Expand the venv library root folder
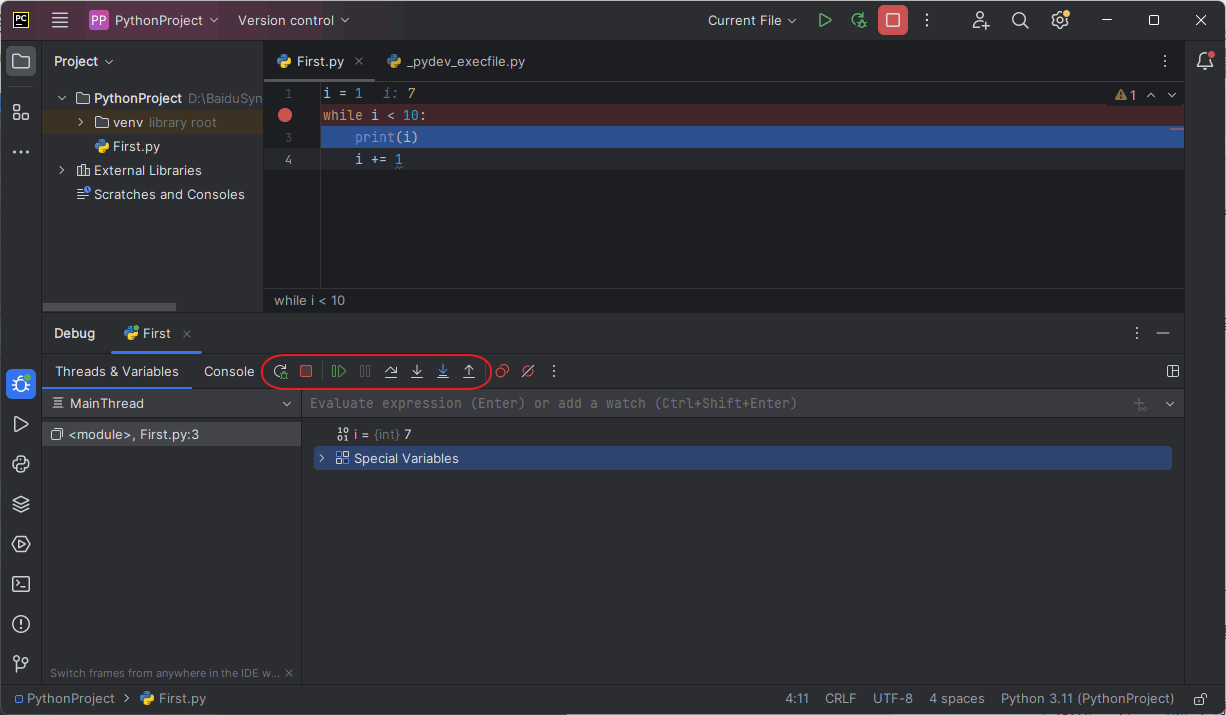The height and width of the screenshot is (715, 1226). (x=81, y=122)
